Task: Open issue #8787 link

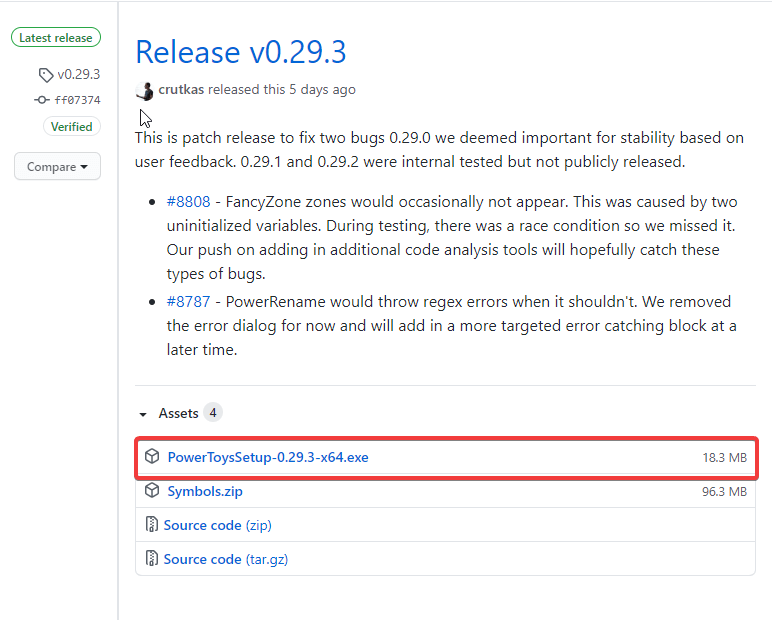Action: point(188,302)
